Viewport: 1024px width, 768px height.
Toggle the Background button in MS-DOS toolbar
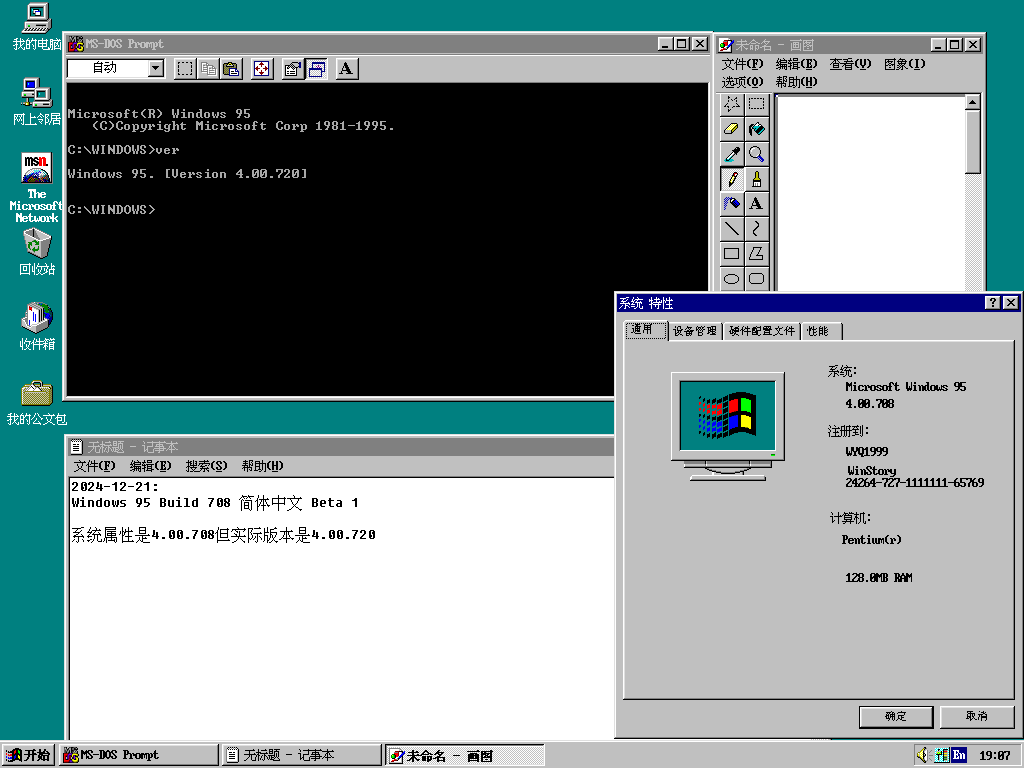[316, 69]
